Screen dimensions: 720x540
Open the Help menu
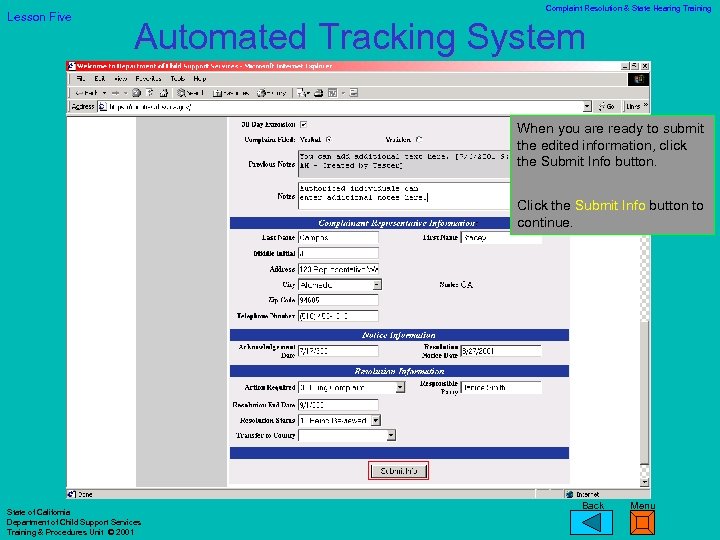[x=200, y=79]
